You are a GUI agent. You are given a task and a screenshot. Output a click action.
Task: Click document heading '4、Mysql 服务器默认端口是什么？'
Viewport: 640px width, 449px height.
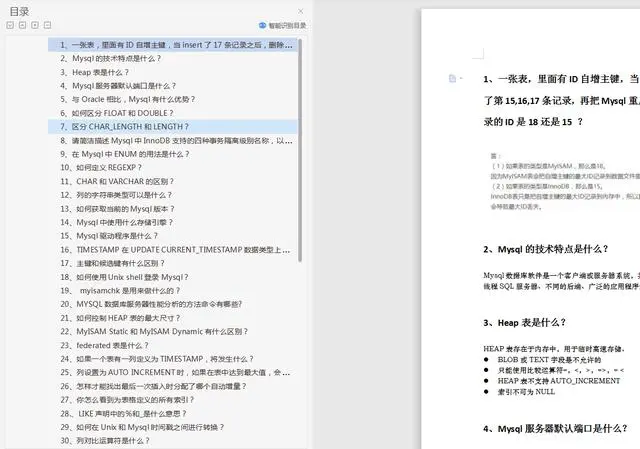(x=555, y=429)
